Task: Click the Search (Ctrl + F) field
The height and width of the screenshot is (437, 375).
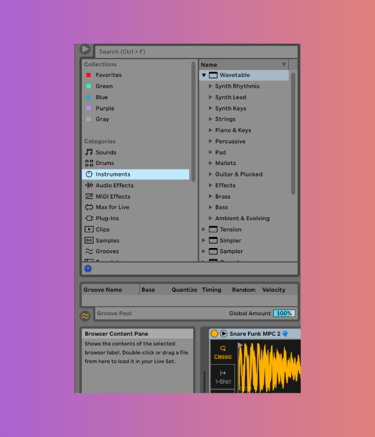Action: 196,52
